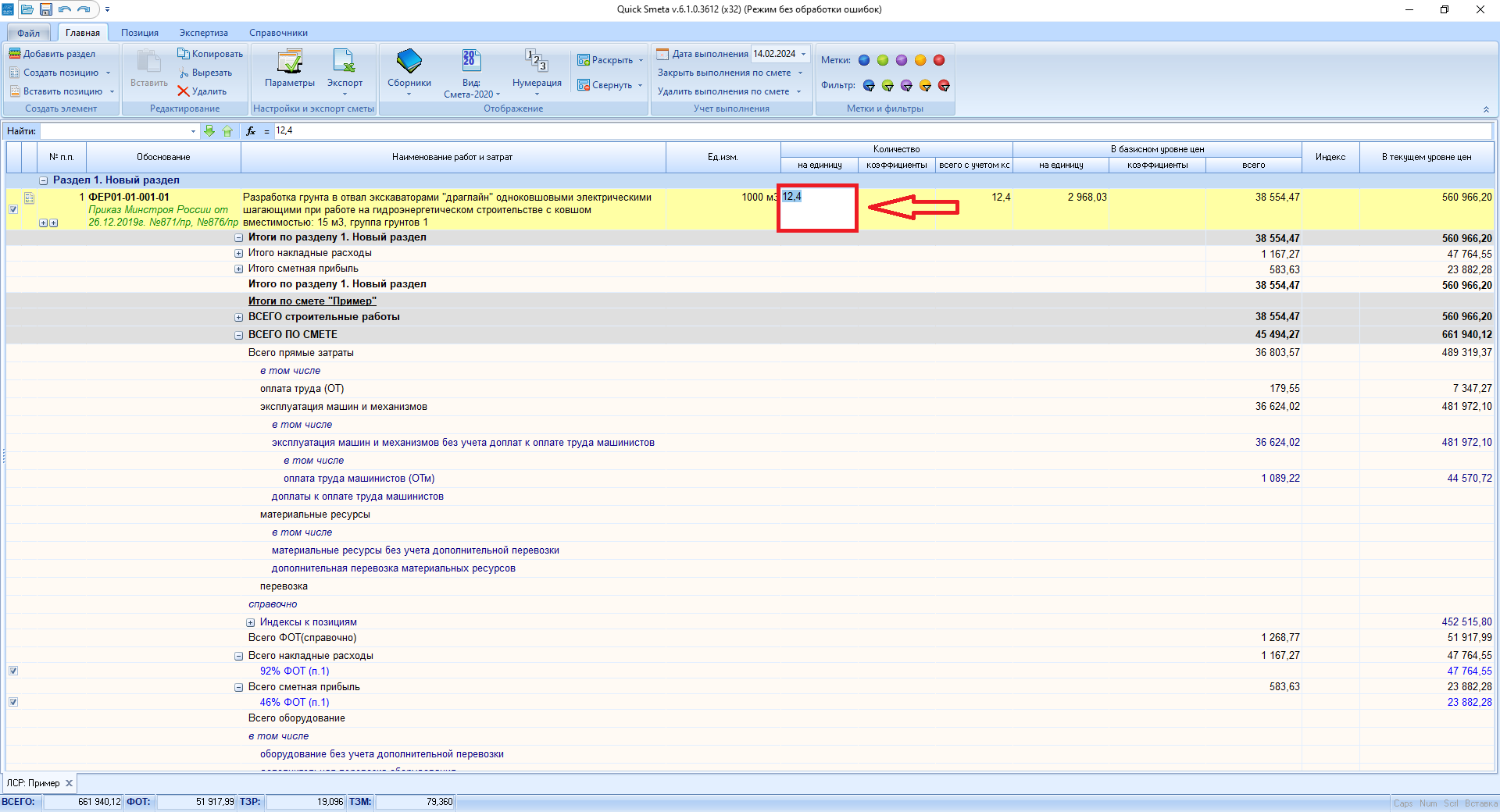Filter by blue mark
Image resolution: width=1500 pixels, height=812 pixels.
pos(869,85)
